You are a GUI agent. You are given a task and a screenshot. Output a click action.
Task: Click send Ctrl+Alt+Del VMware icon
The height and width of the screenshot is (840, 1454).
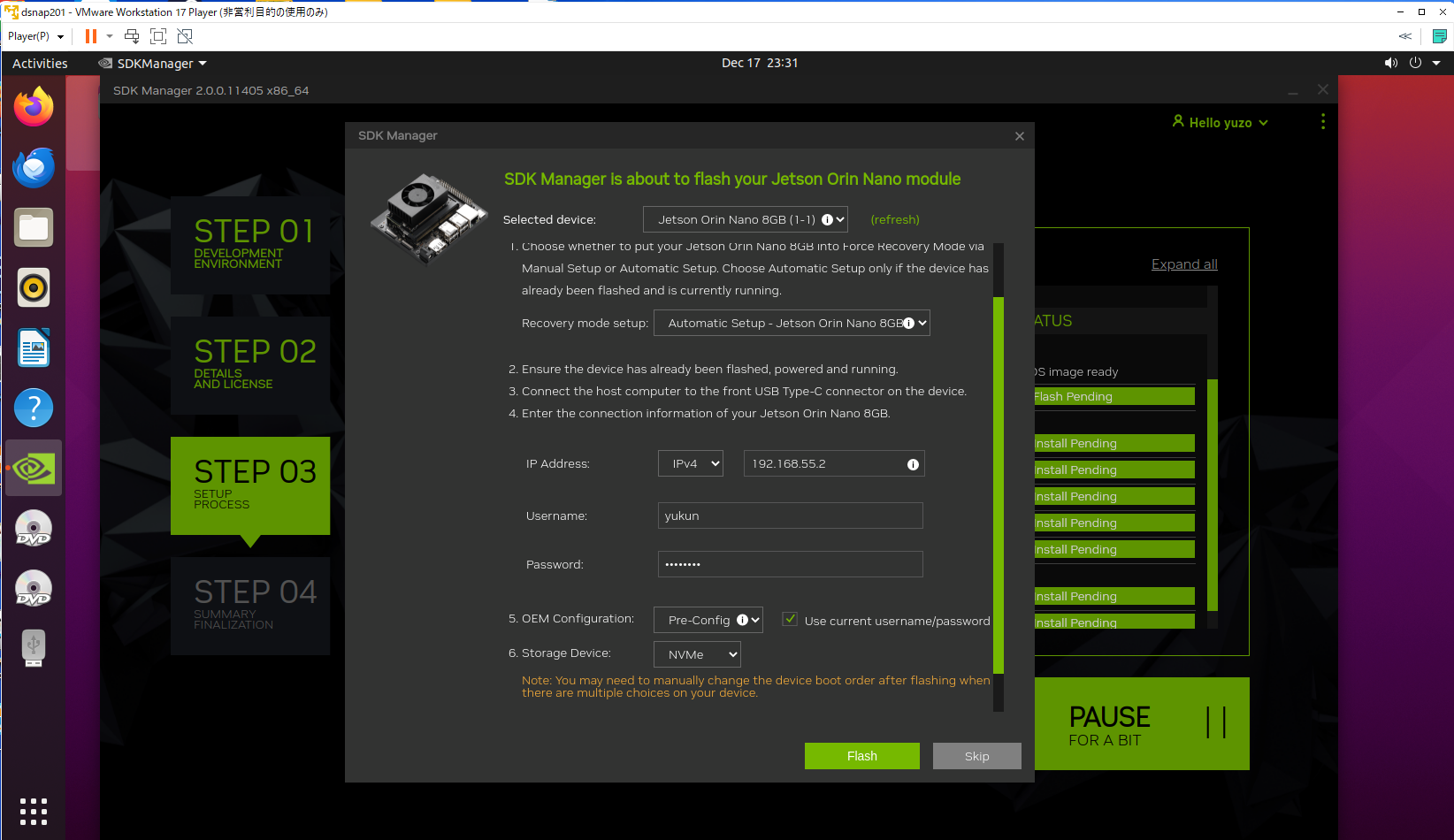coord(132,36)
